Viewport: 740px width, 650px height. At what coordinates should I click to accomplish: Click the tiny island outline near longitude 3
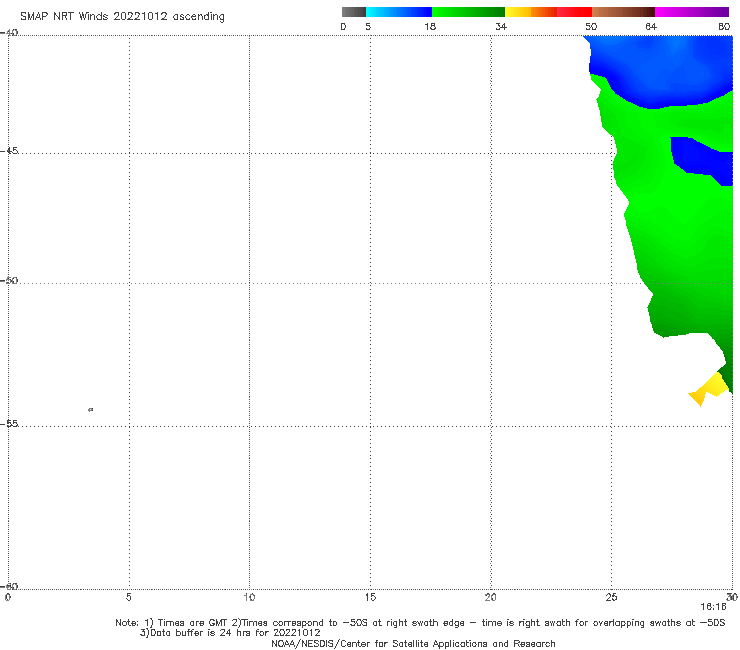point(91,409)
